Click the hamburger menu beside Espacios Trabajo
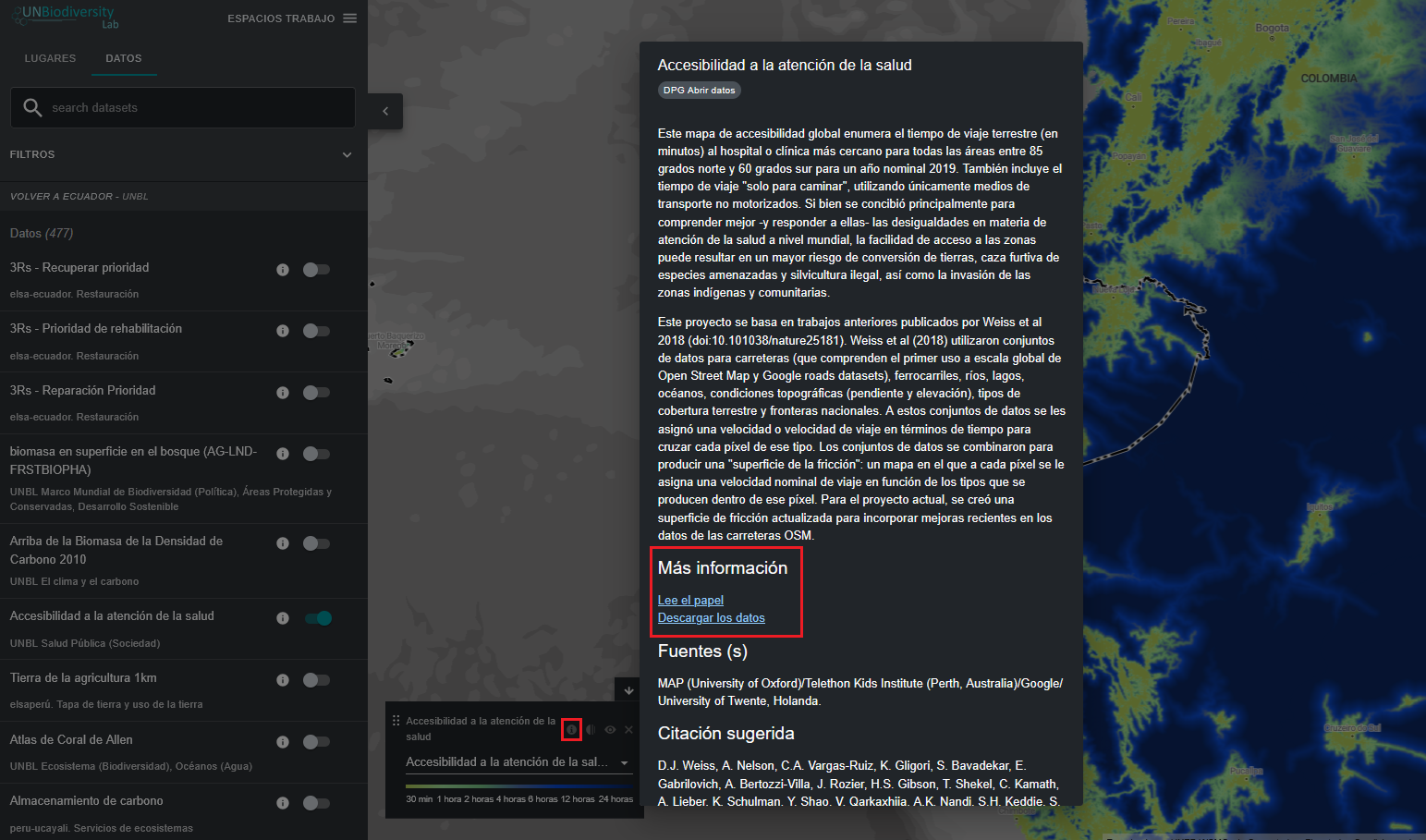 tap(349, 18)
